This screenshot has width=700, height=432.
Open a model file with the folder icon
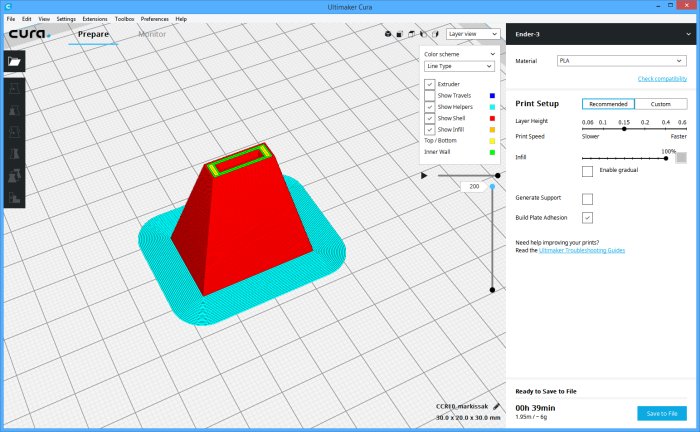14,61
